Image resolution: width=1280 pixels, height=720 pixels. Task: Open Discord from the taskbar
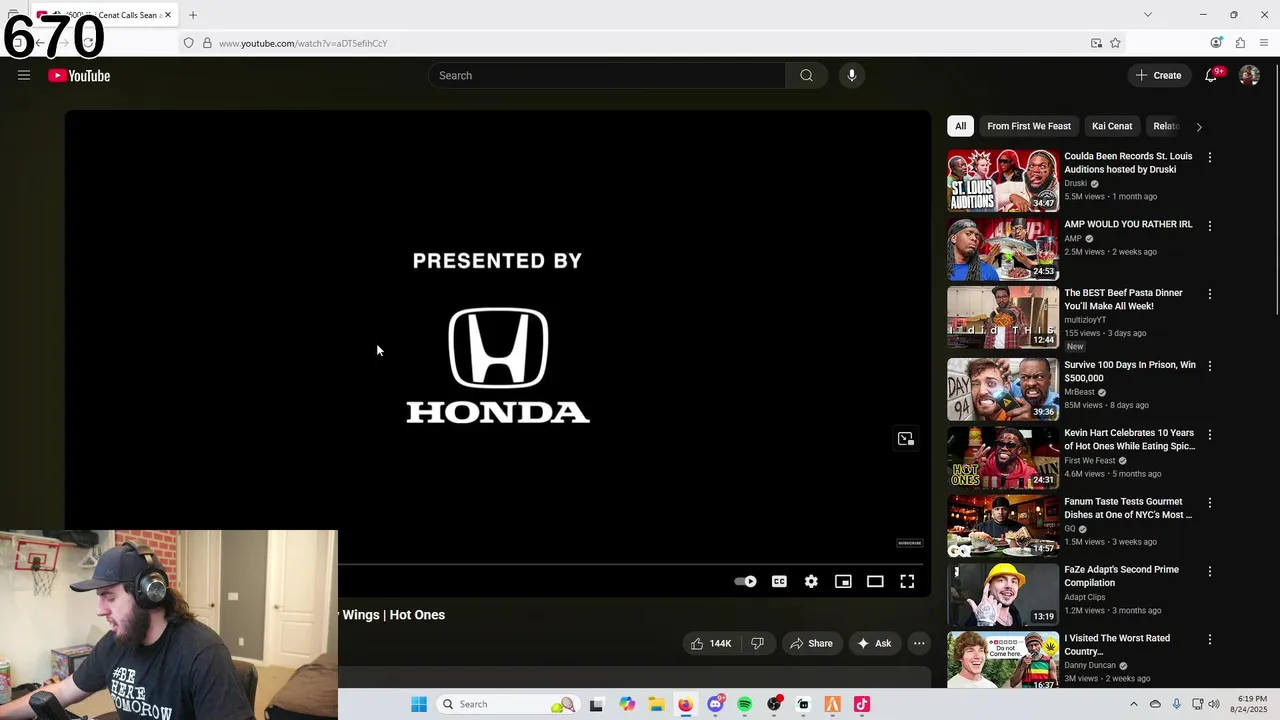(715, 704)
